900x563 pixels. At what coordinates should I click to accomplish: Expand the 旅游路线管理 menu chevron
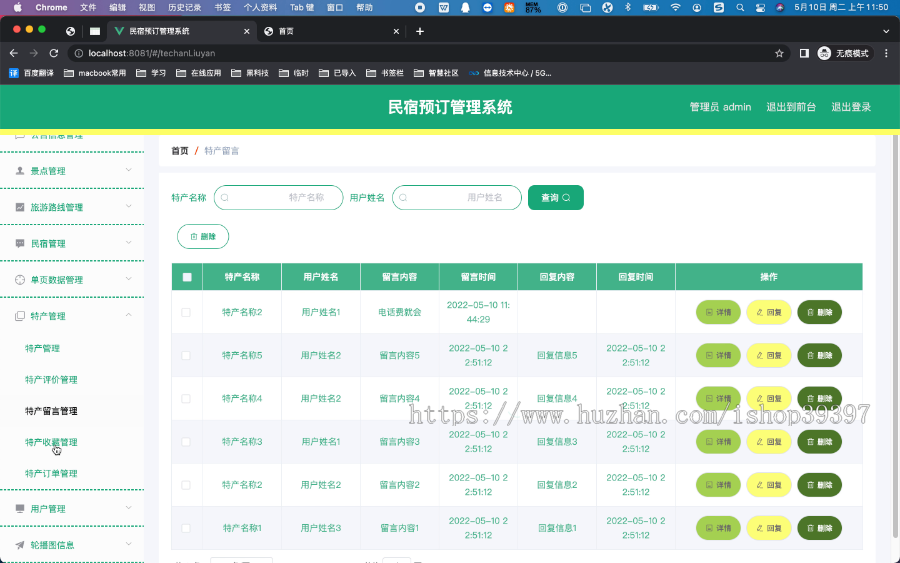[129, 206]
